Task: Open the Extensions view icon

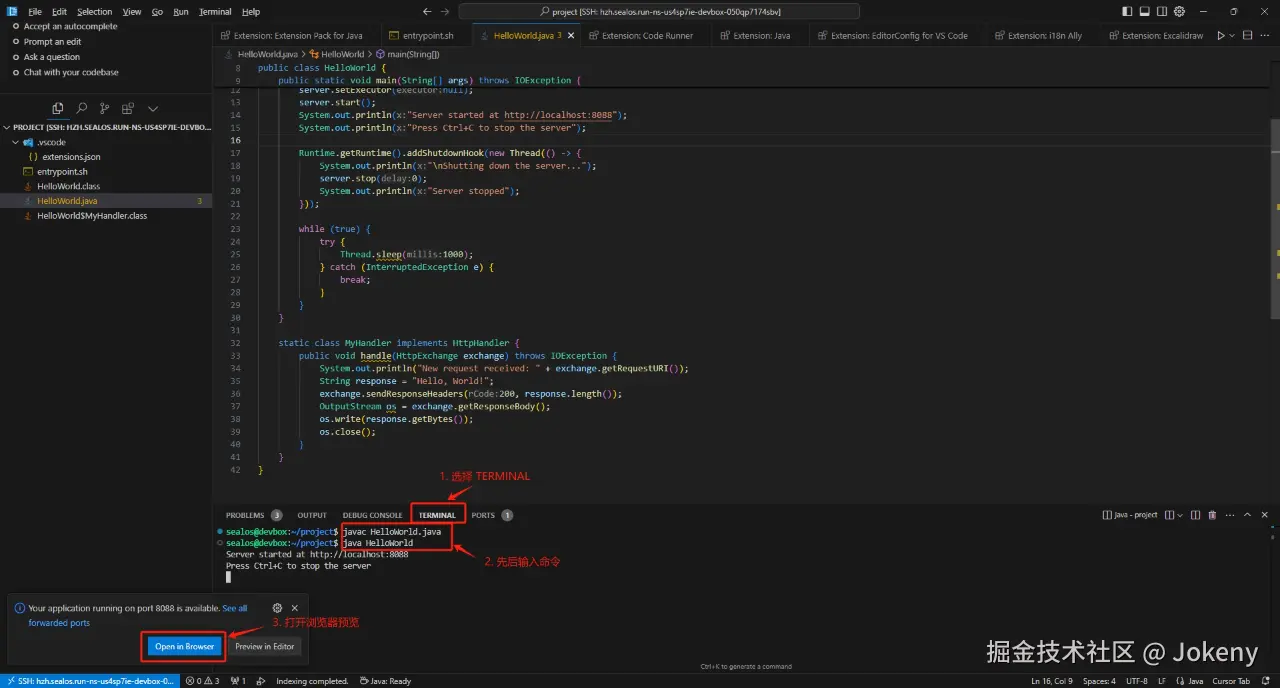Action: (128, 108)
